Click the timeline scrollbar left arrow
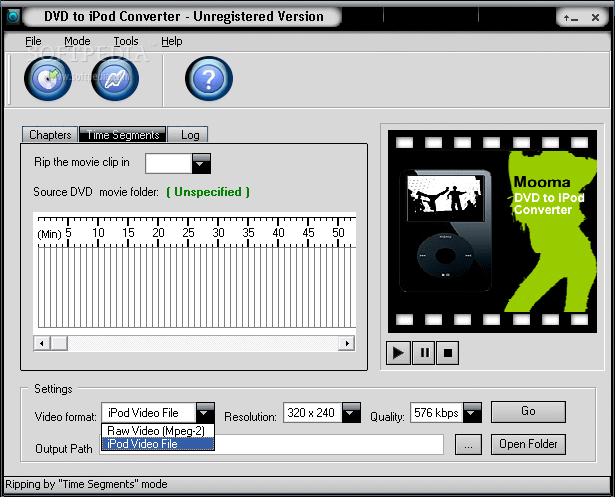The height and width of the screenshot is (497, 615). pyautogui.click(x=42, y=344)
